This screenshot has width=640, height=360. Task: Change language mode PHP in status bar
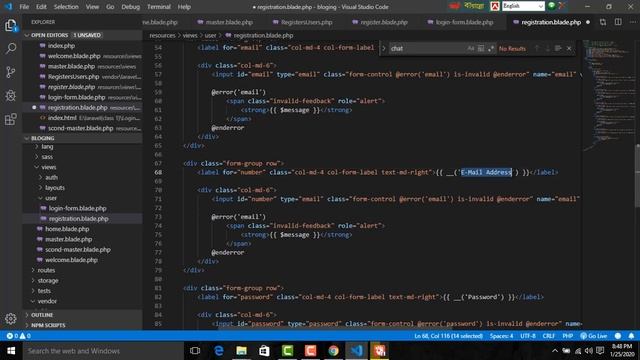(x=567, y=336)
